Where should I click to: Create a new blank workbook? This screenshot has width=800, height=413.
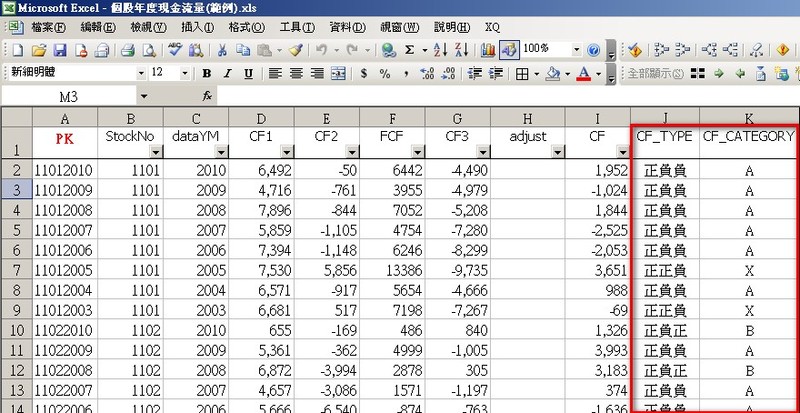coord(18,50)
